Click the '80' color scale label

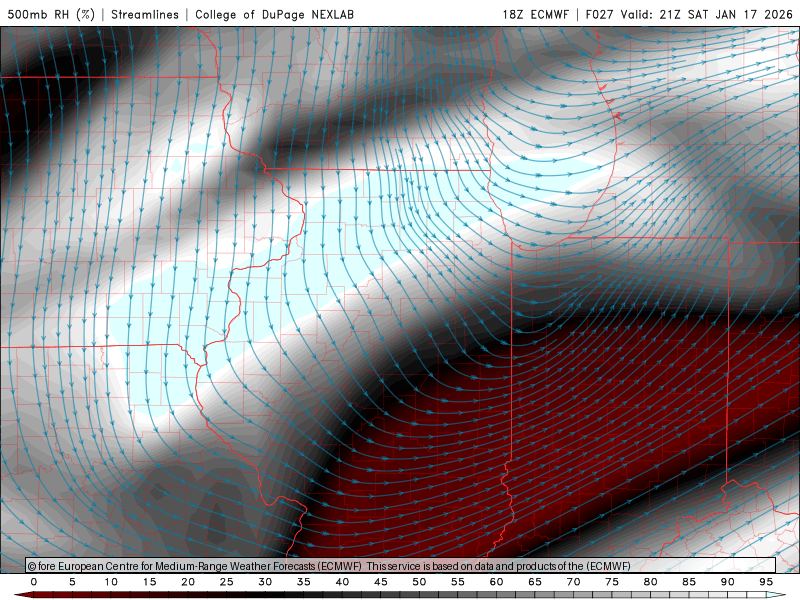pyautogui.click(x=651, y=582)
